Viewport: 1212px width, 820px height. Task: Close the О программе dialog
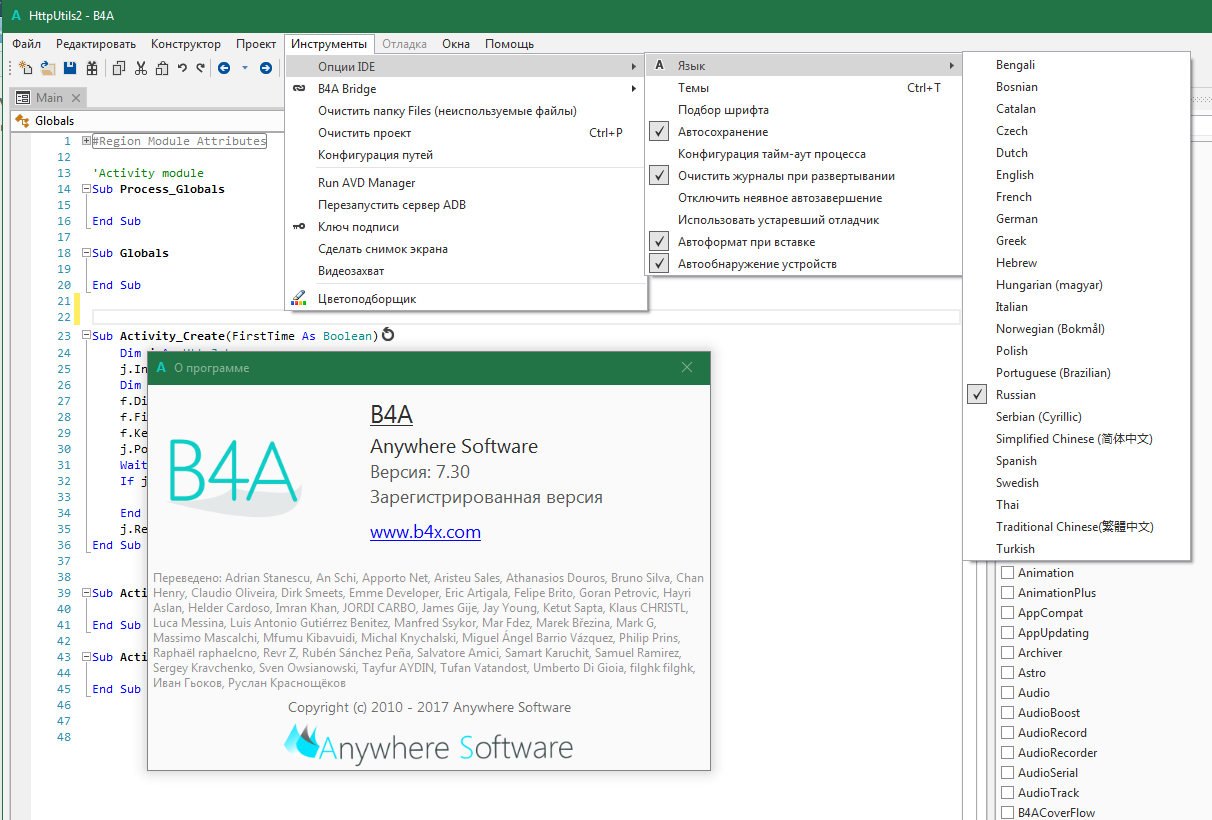coord(687,367)
